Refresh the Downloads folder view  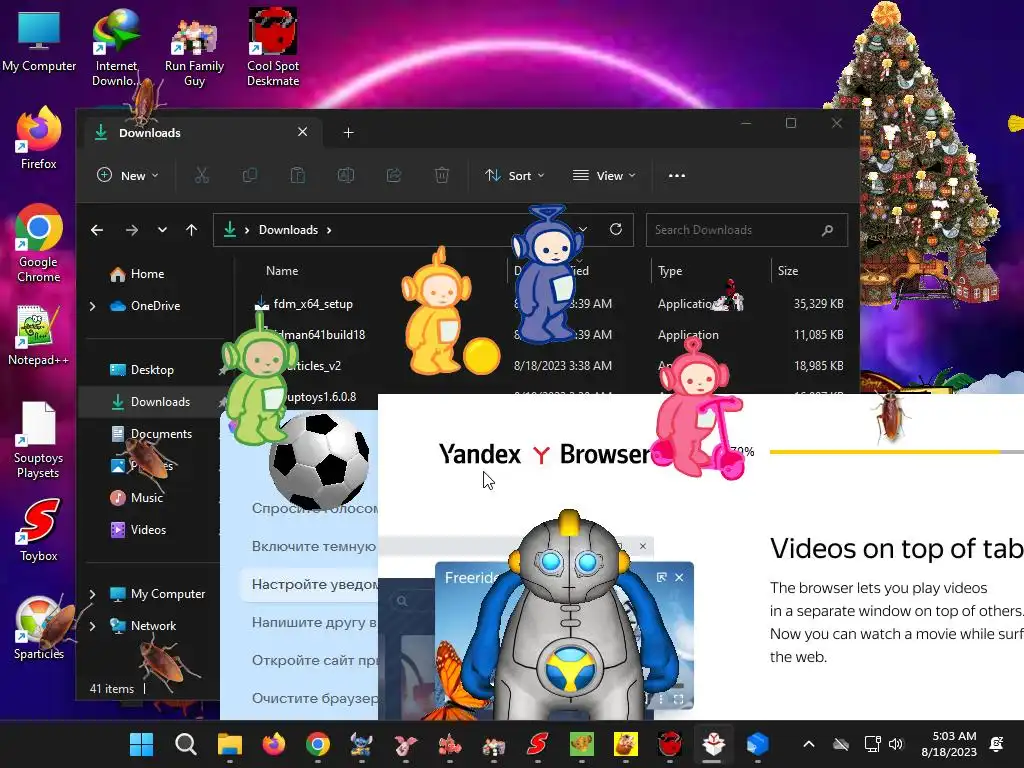pyautogui.click(x=616, y=229)
